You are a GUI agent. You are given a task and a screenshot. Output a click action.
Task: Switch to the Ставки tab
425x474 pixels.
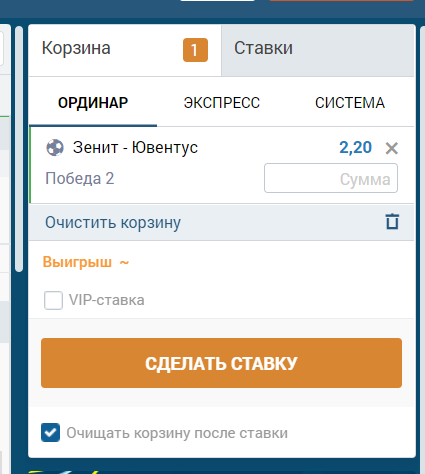318,50
